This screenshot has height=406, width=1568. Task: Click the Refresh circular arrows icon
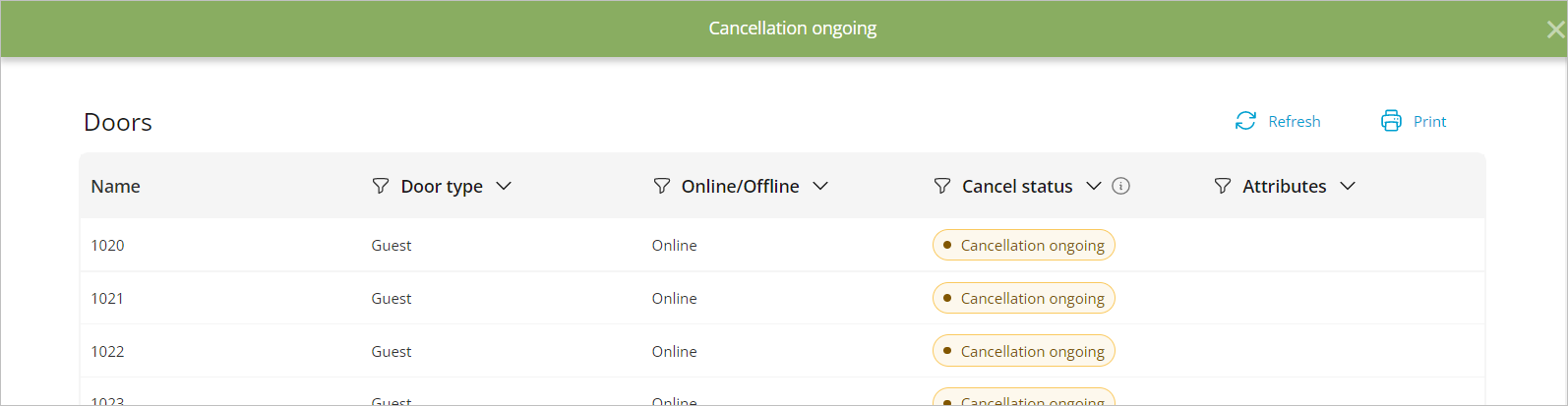click(x=1245, y=121)
